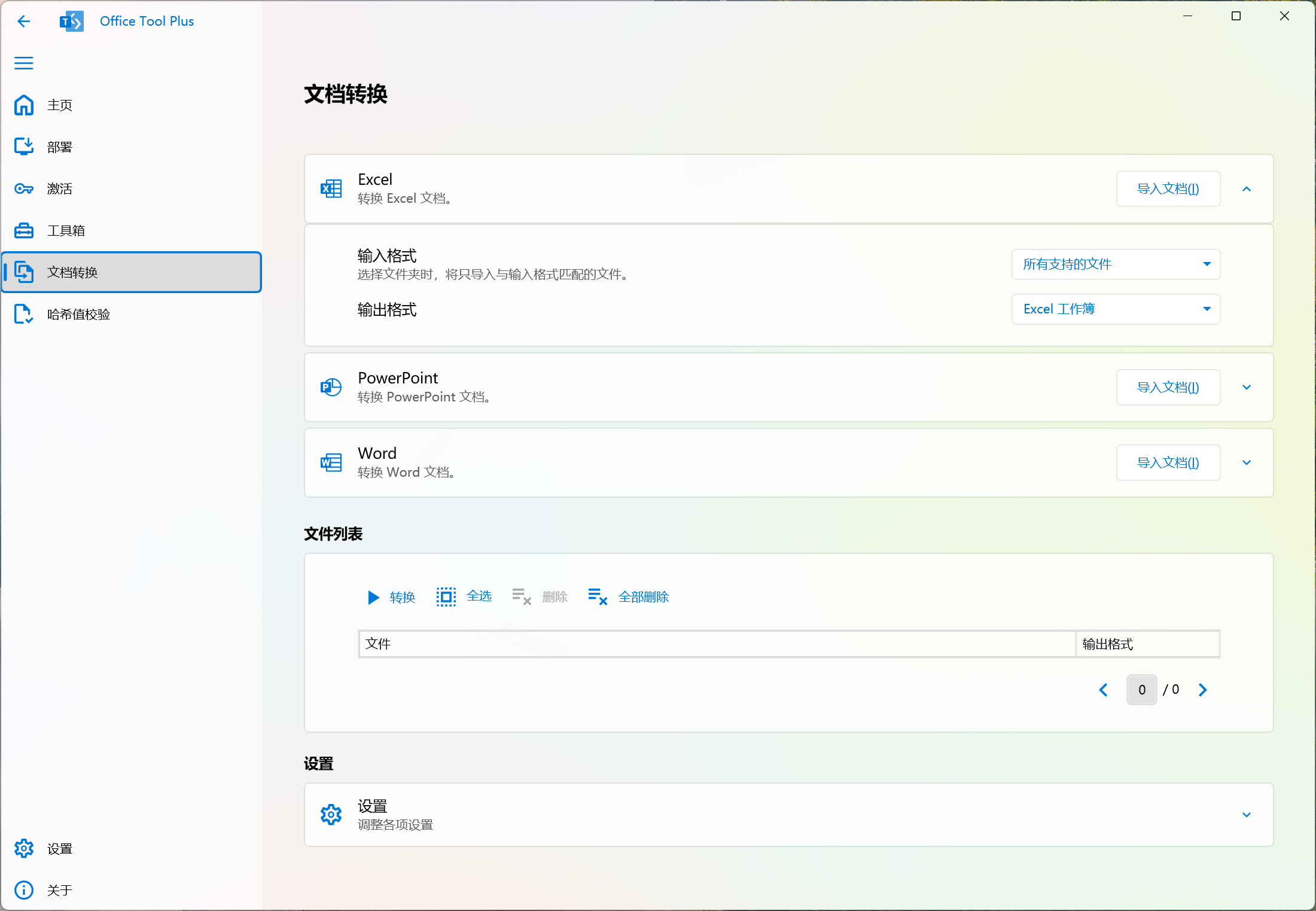Expand the 调整各项设置 settings card
This screenshot has height=911, width=1316.
click(1247, 815)
